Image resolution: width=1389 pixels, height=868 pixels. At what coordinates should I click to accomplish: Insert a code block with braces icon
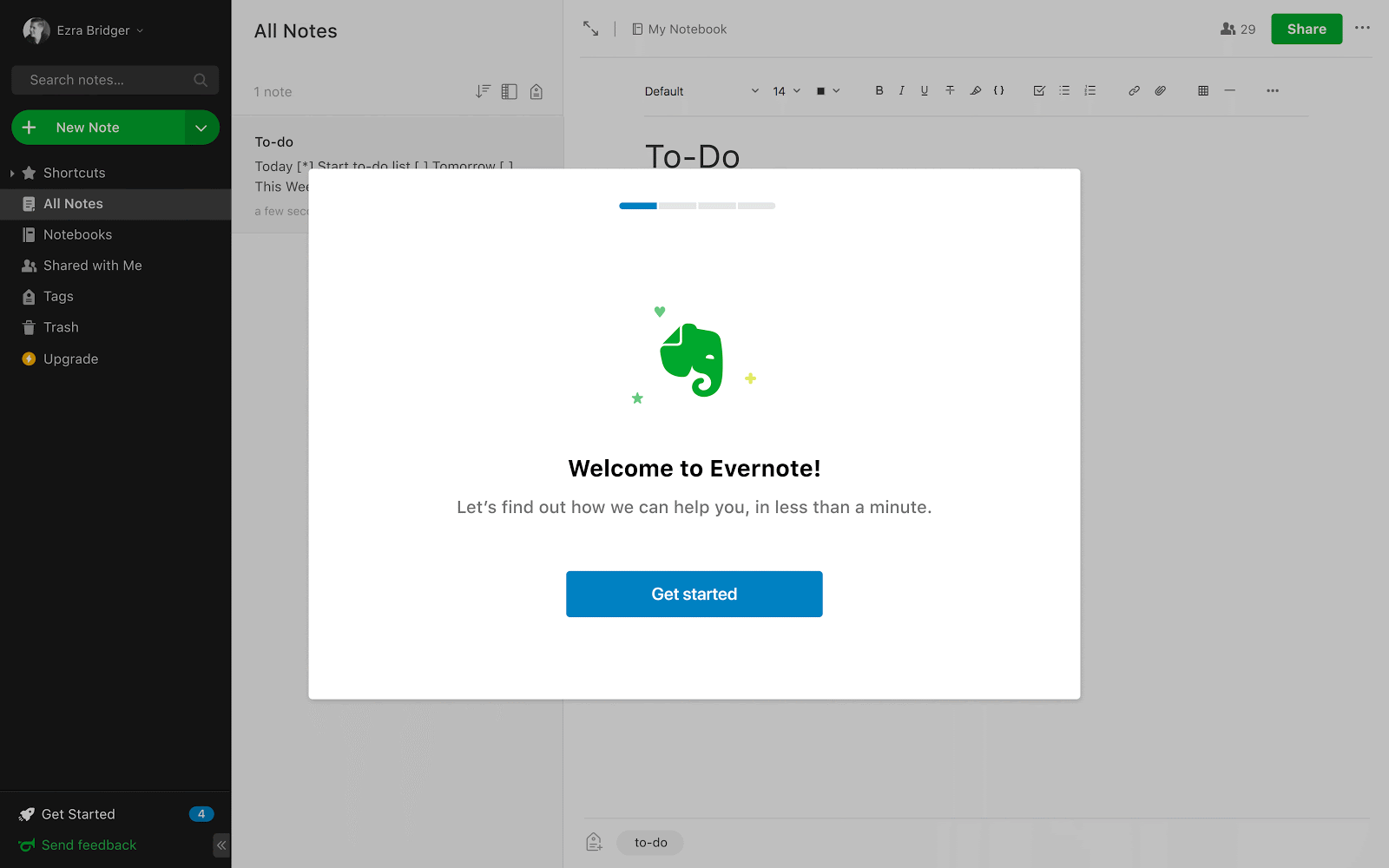999,90
